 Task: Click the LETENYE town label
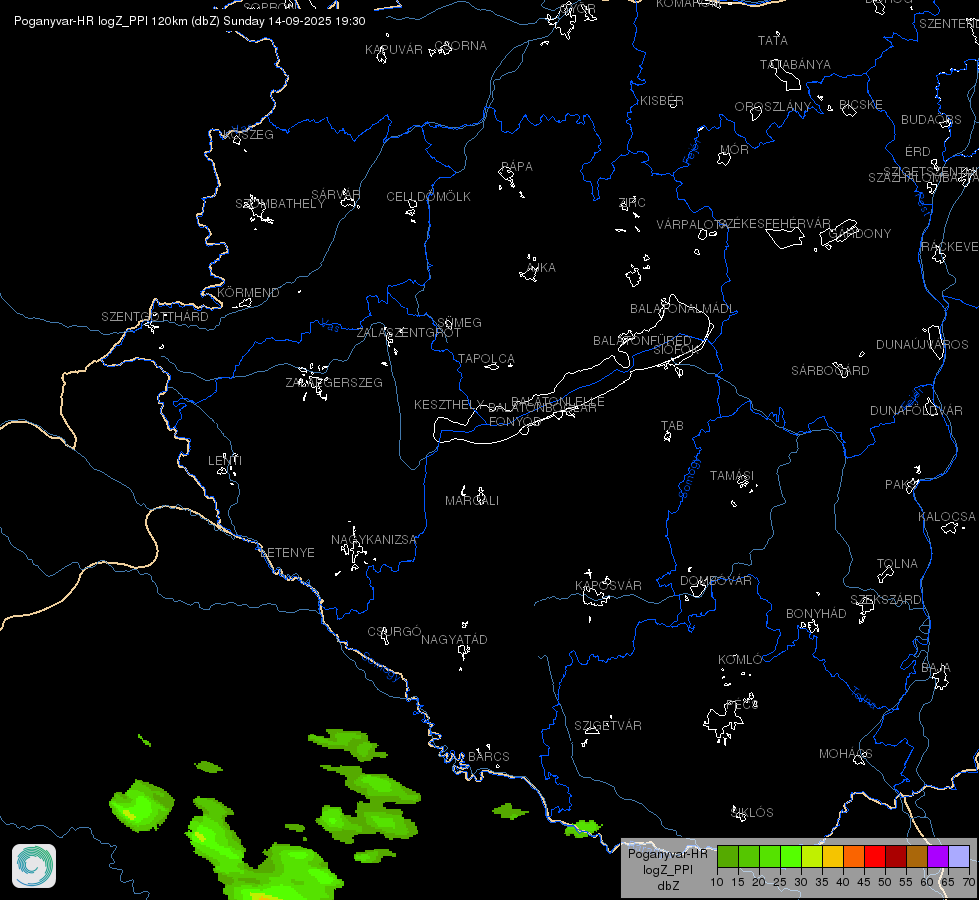point(287,553)
